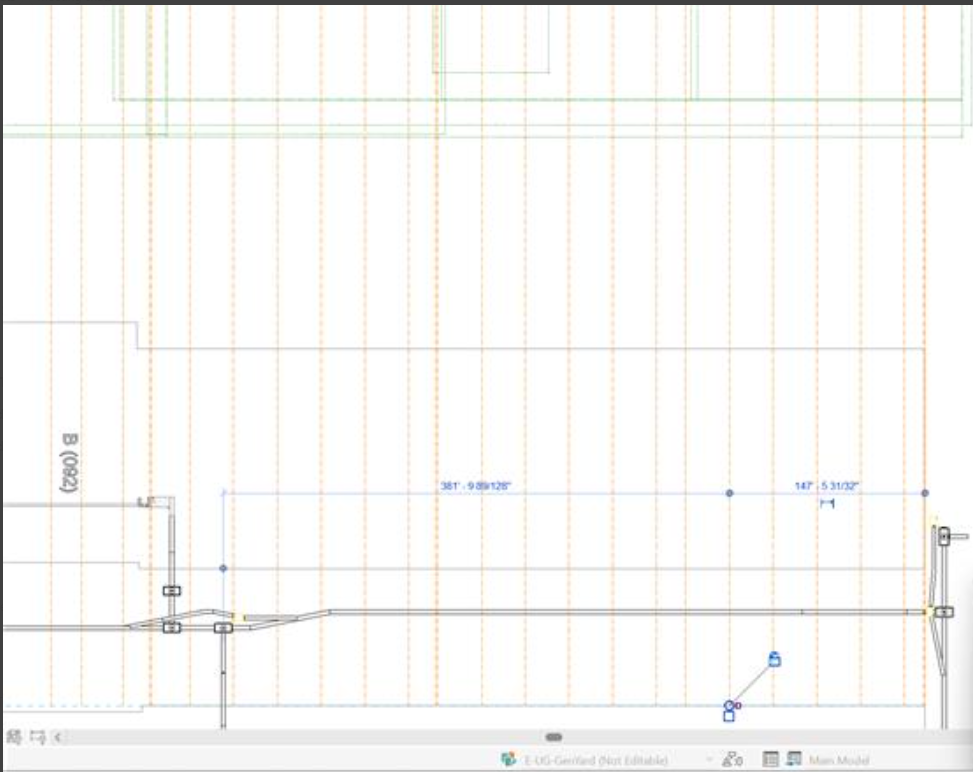Click the monitor icon just left of Main Model
The height and width of the screenshot is (772, 973).
coord(794,758)
